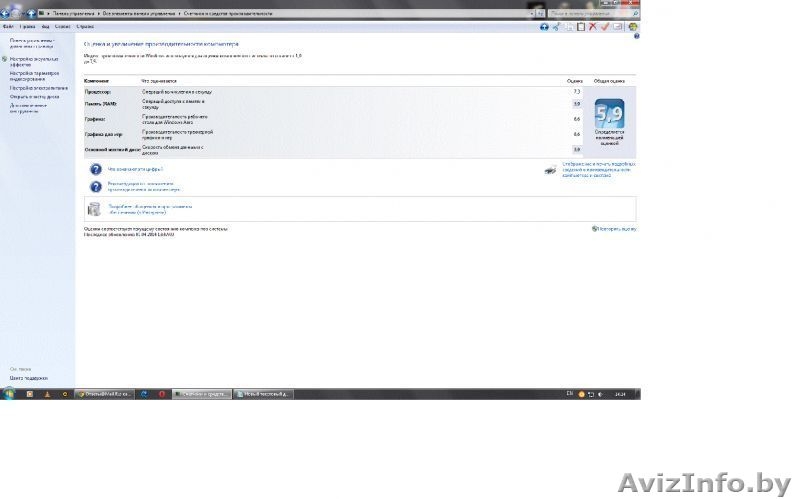Click the envelope mail toolbar icon
Viewport: 800px width, 499px height.
click(x=618, y=27)
